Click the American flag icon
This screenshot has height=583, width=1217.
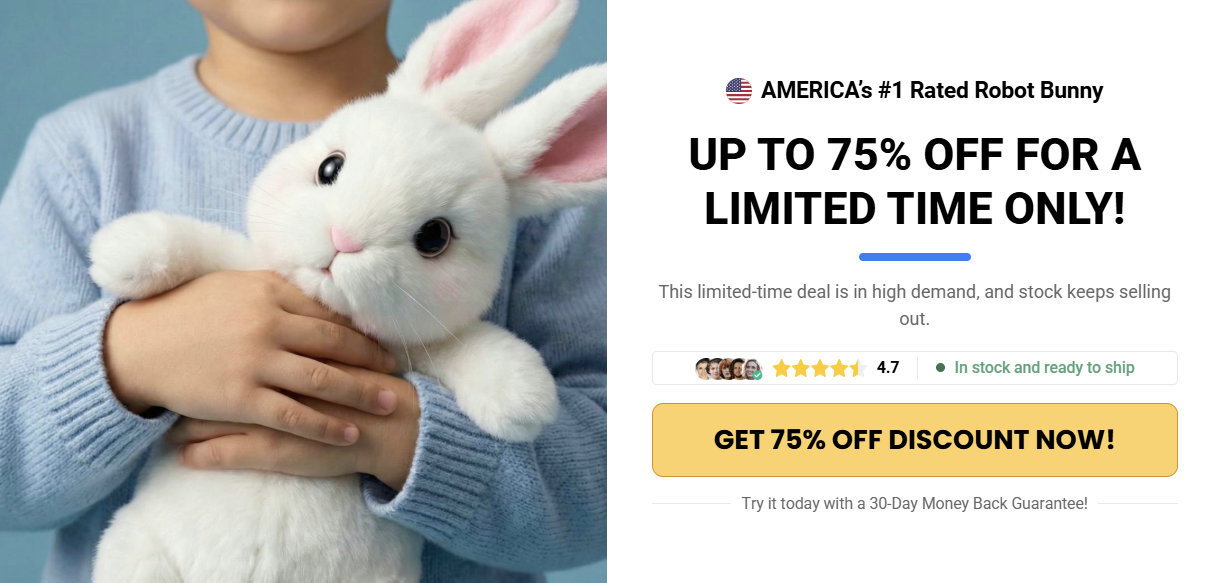click(x=738, y=91)
